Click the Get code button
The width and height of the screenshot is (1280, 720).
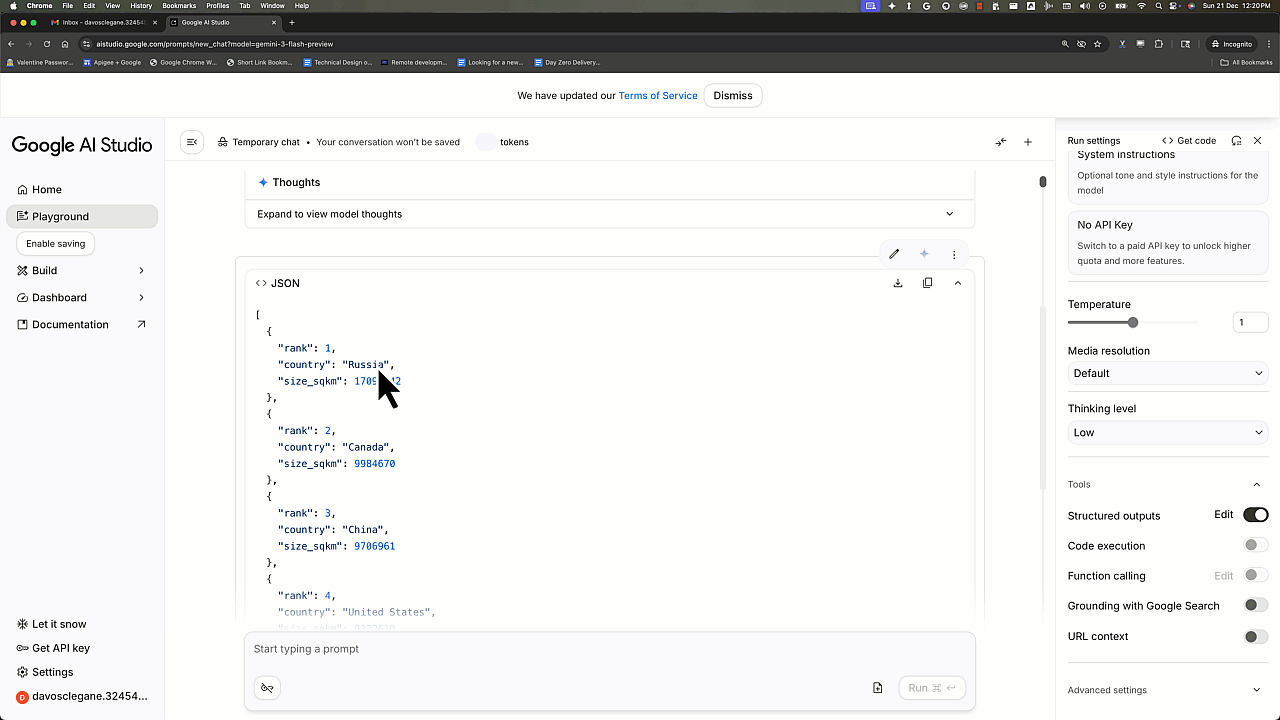[x=1189, y=141]
